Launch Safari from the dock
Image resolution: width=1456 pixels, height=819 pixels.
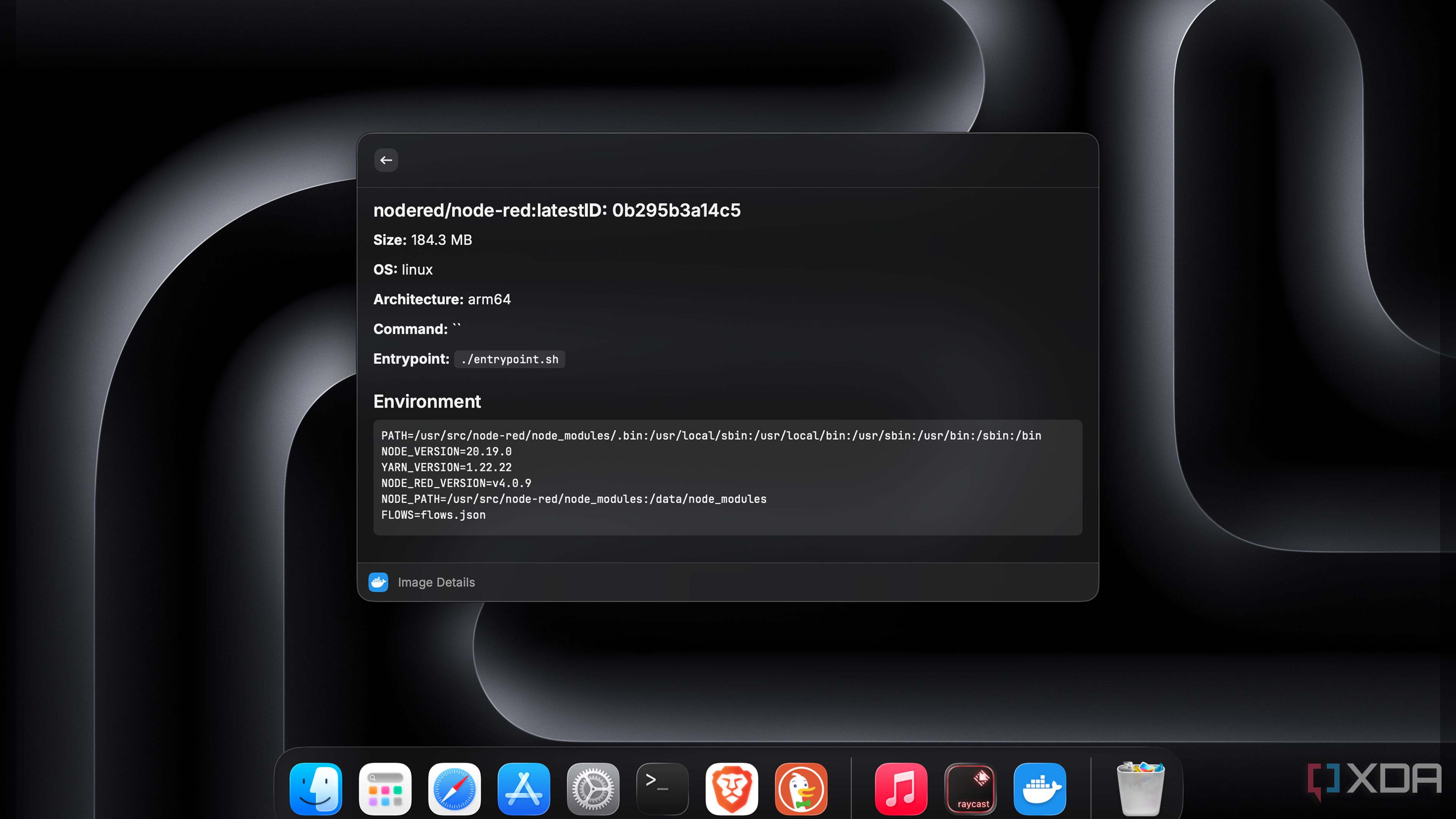click(x=455, y=789)
